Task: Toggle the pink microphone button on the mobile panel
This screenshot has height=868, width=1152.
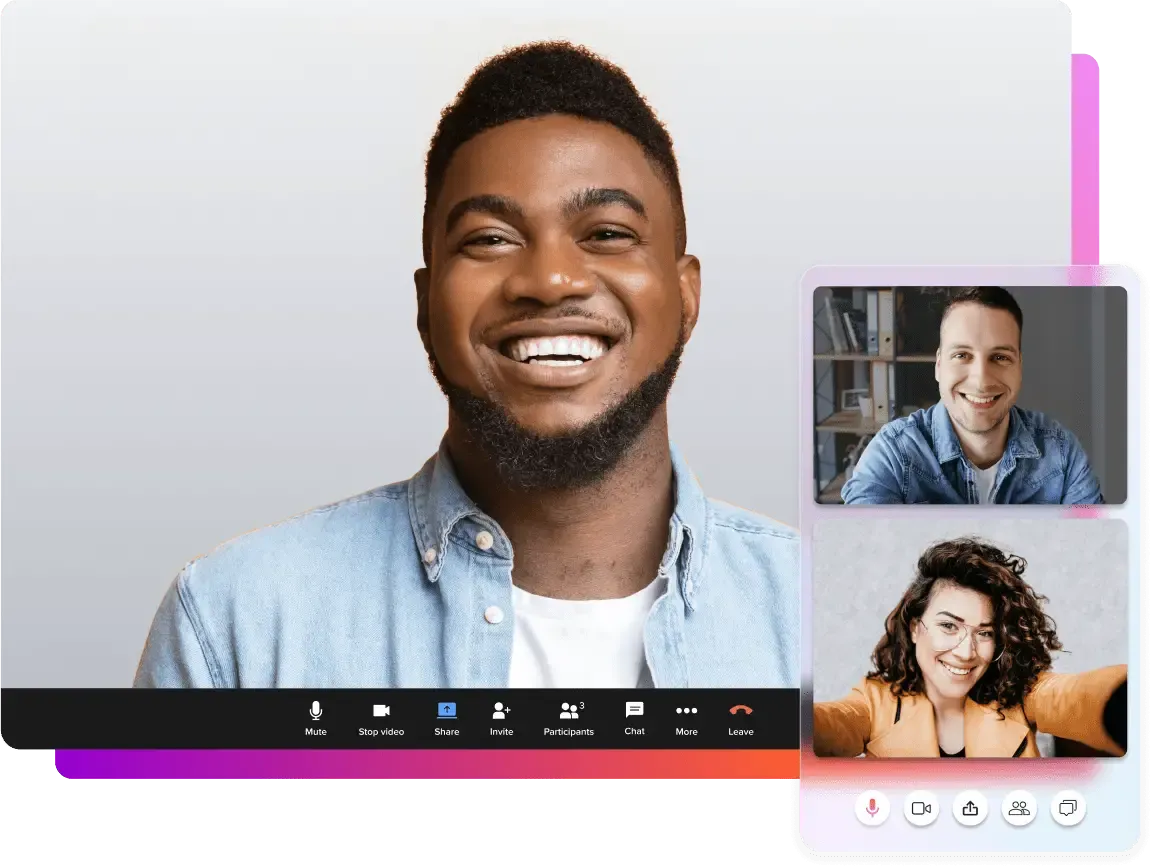Action: [872, 808]
